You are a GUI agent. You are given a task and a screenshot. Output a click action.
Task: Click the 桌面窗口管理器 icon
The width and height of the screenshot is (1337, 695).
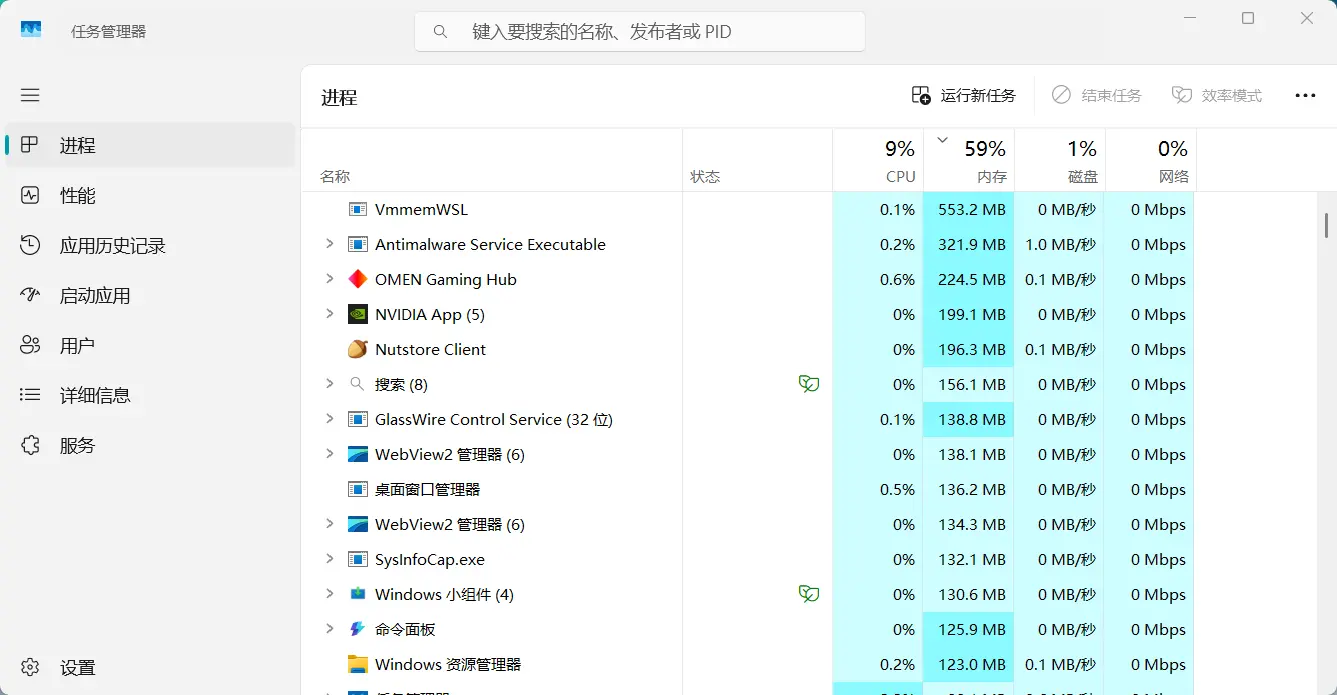point(357,489)
